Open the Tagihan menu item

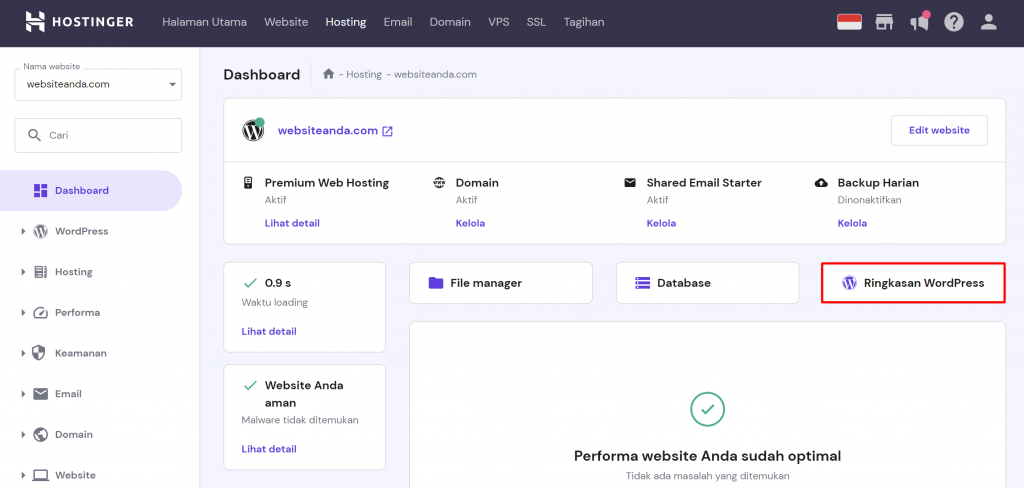point(583,21)
